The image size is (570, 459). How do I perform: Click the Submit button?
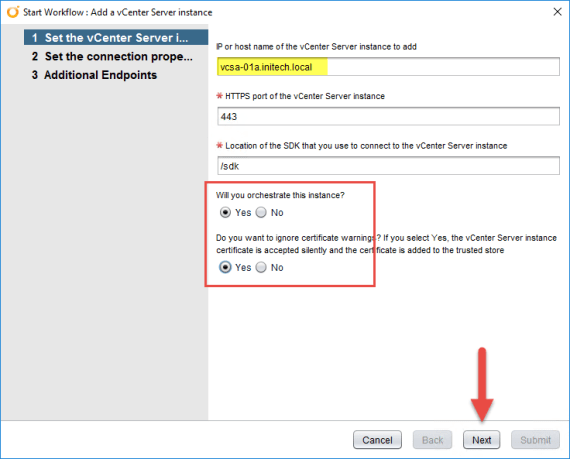pos(535,440)
